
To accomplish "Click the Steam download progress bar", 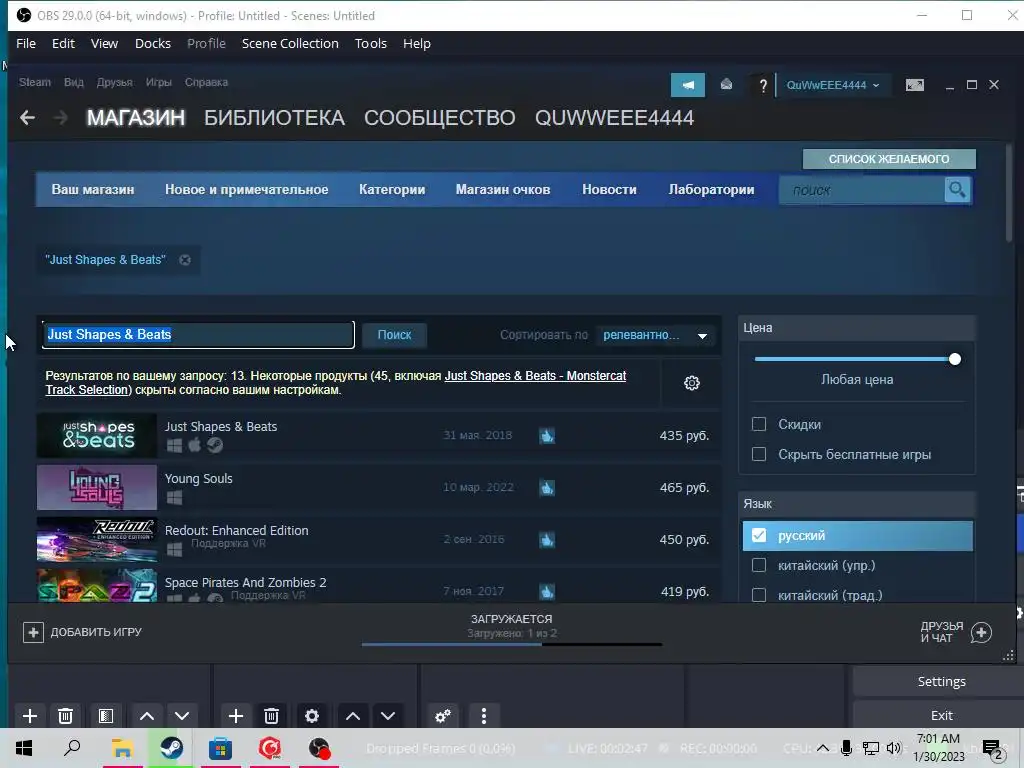I will click(x=512, y=645).
